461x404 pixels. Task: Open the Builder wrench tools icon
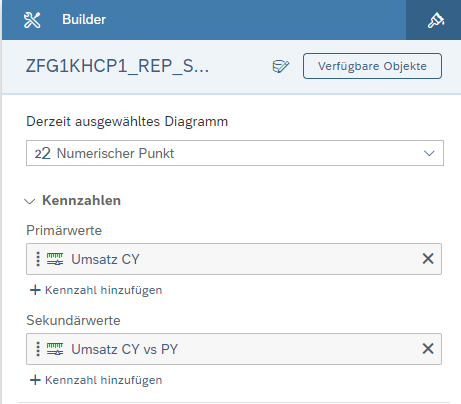click(32, 20)
